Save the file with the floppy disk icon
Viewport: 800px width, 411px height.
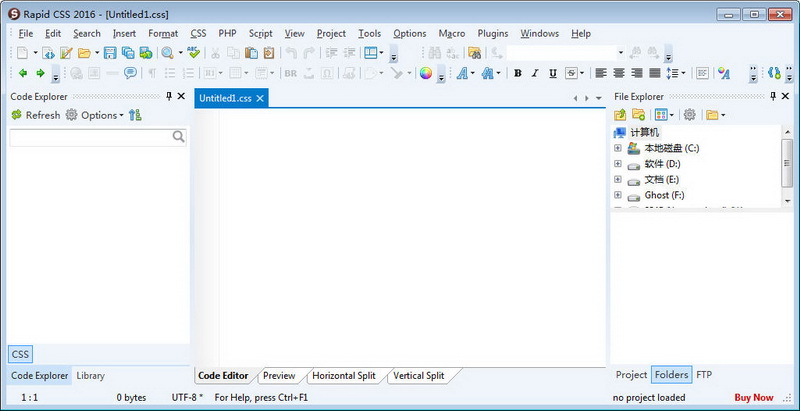[x=110, y=53]
